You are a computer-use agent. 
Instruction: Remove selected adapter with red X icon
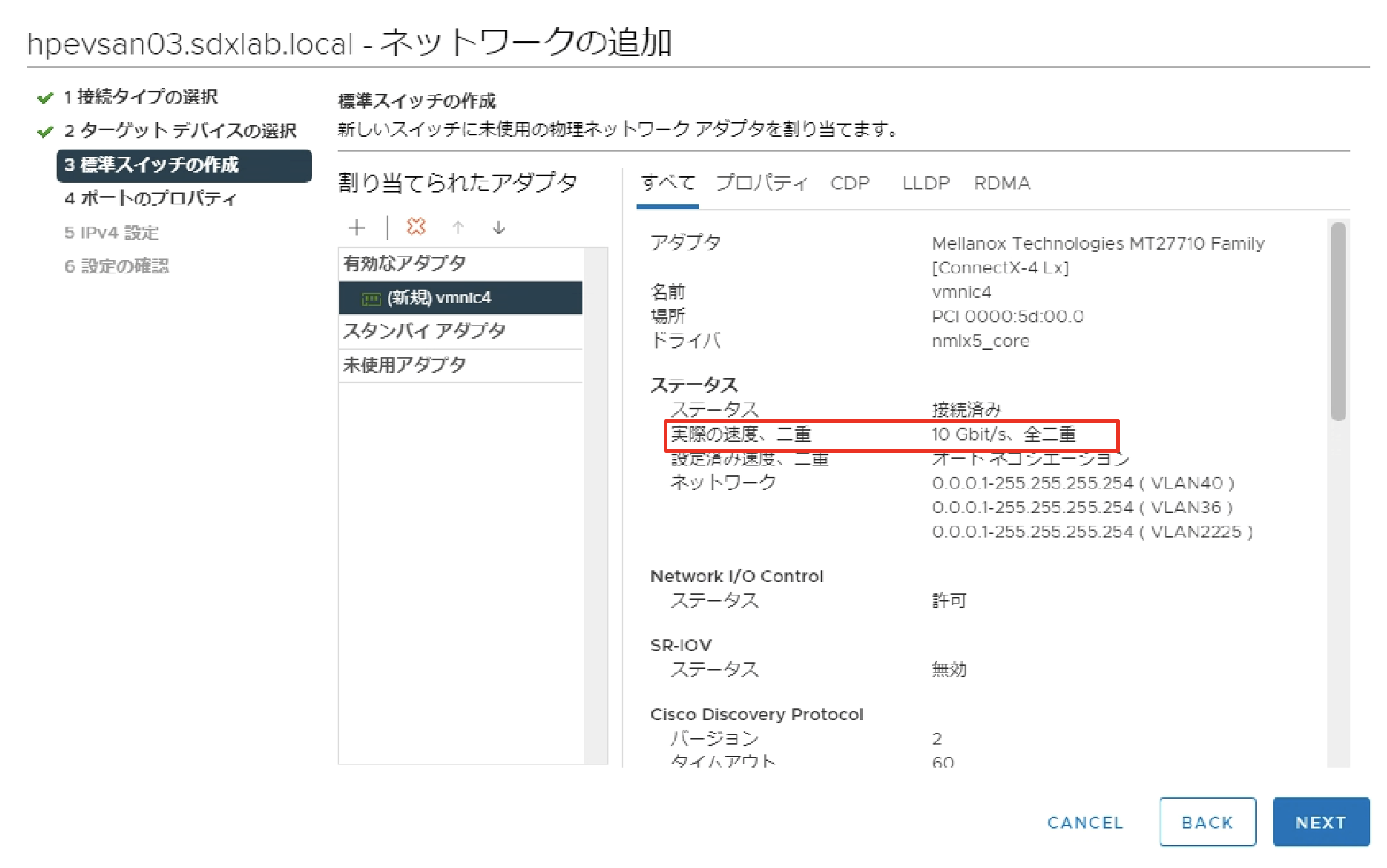point(416,227)
